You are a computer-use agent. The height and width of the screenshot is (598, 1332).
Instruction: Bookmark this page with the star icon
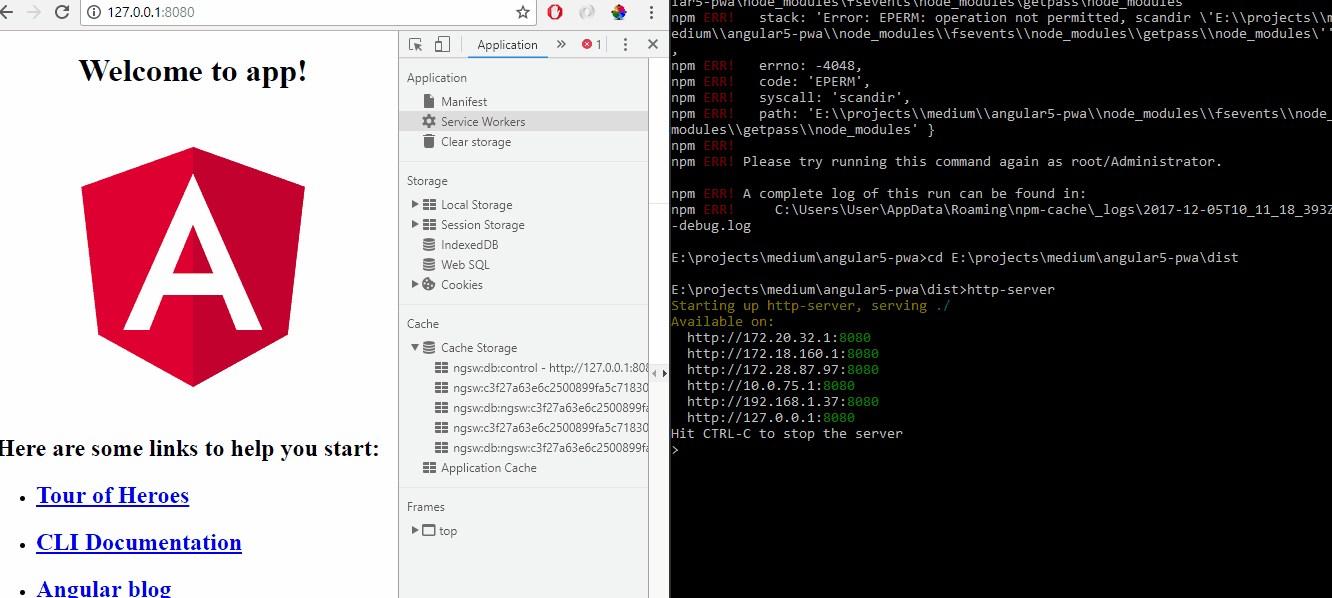[x=523, y=12]
